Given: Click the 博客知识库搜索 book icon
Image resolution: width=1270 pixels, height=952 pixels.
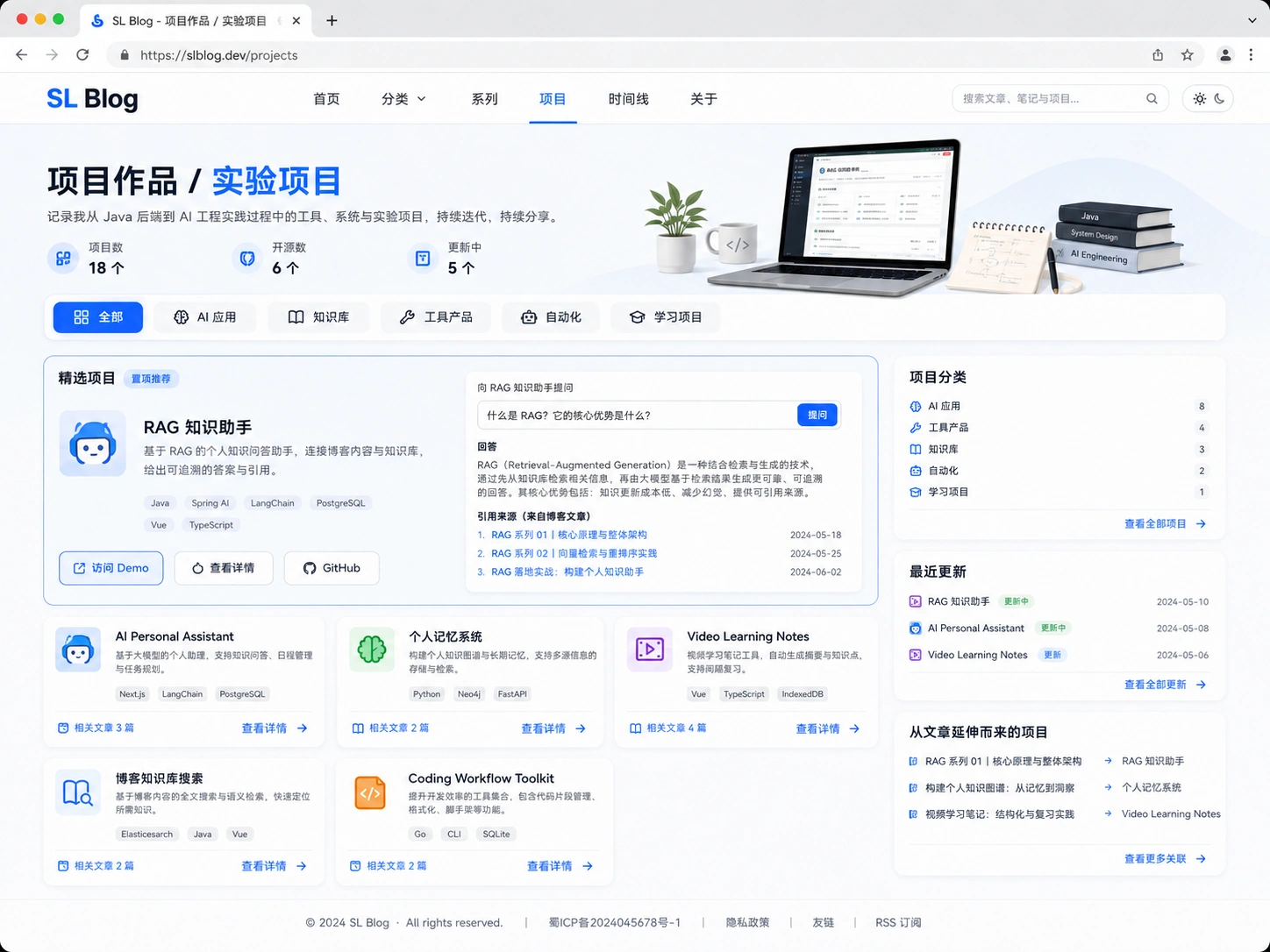Looking at the screenshot, I should pos(78,792).
